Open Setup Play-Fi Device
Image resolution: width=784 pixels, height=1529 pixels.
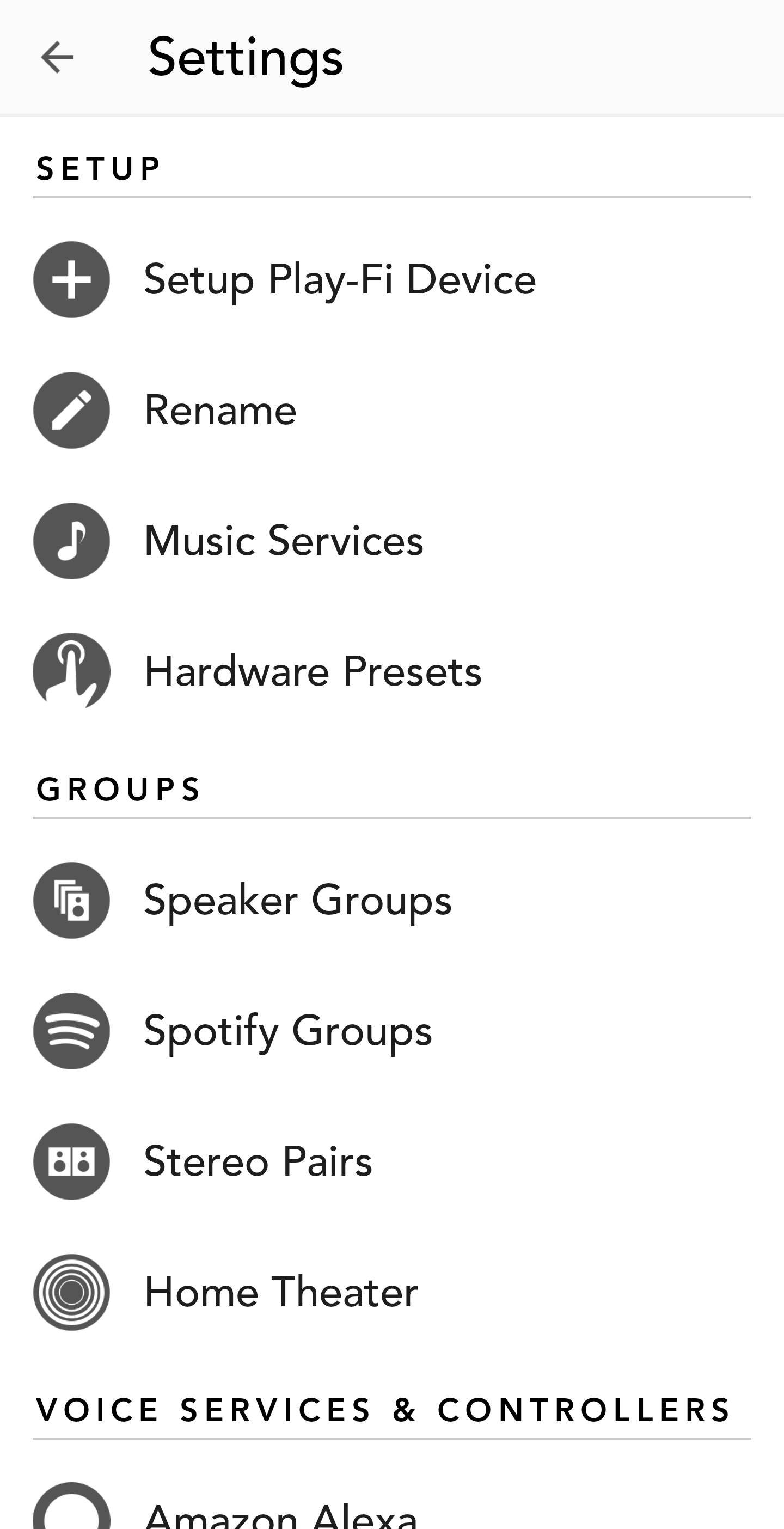click(340, 279)
